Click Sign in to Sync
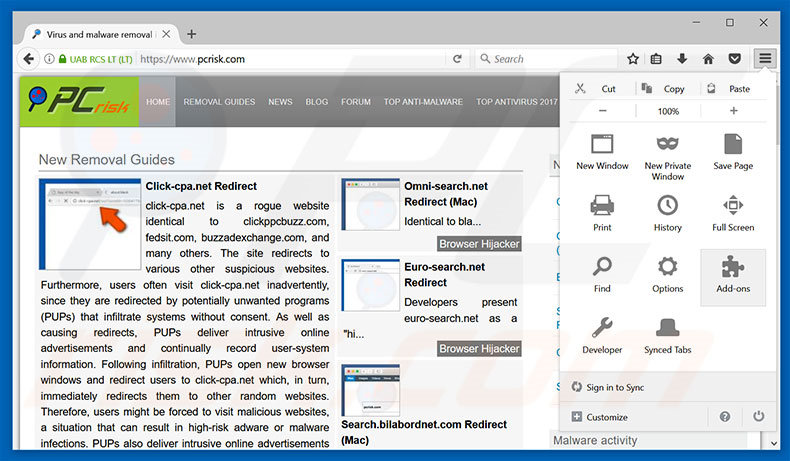Image resolution: width=790 pixels, height=461 pixels. 608,387
